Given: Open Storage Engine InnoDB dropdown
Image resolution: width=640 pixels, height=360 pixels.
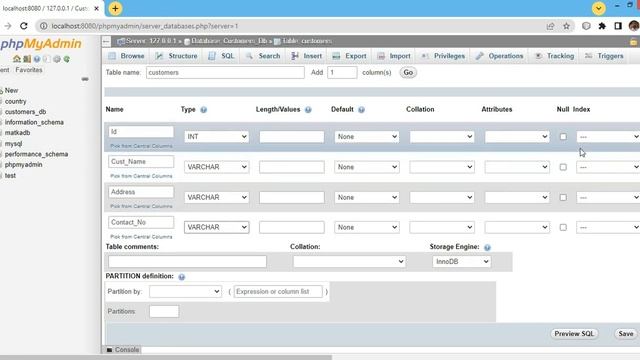Looking at the screenshot, I should pyautogui.click(x=462, y=262).
